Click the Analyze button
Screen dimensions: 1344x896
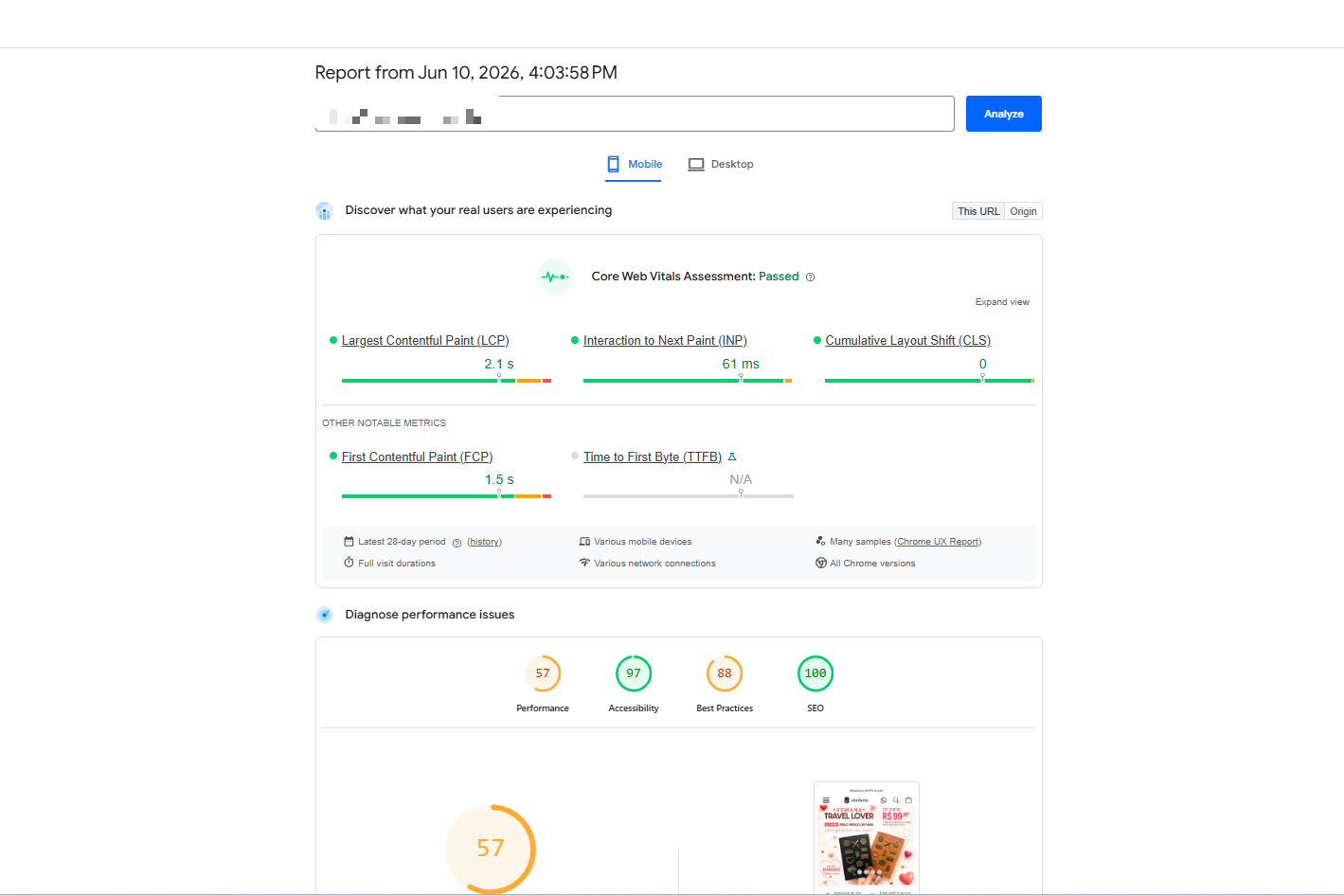[x=1003, y=114]
